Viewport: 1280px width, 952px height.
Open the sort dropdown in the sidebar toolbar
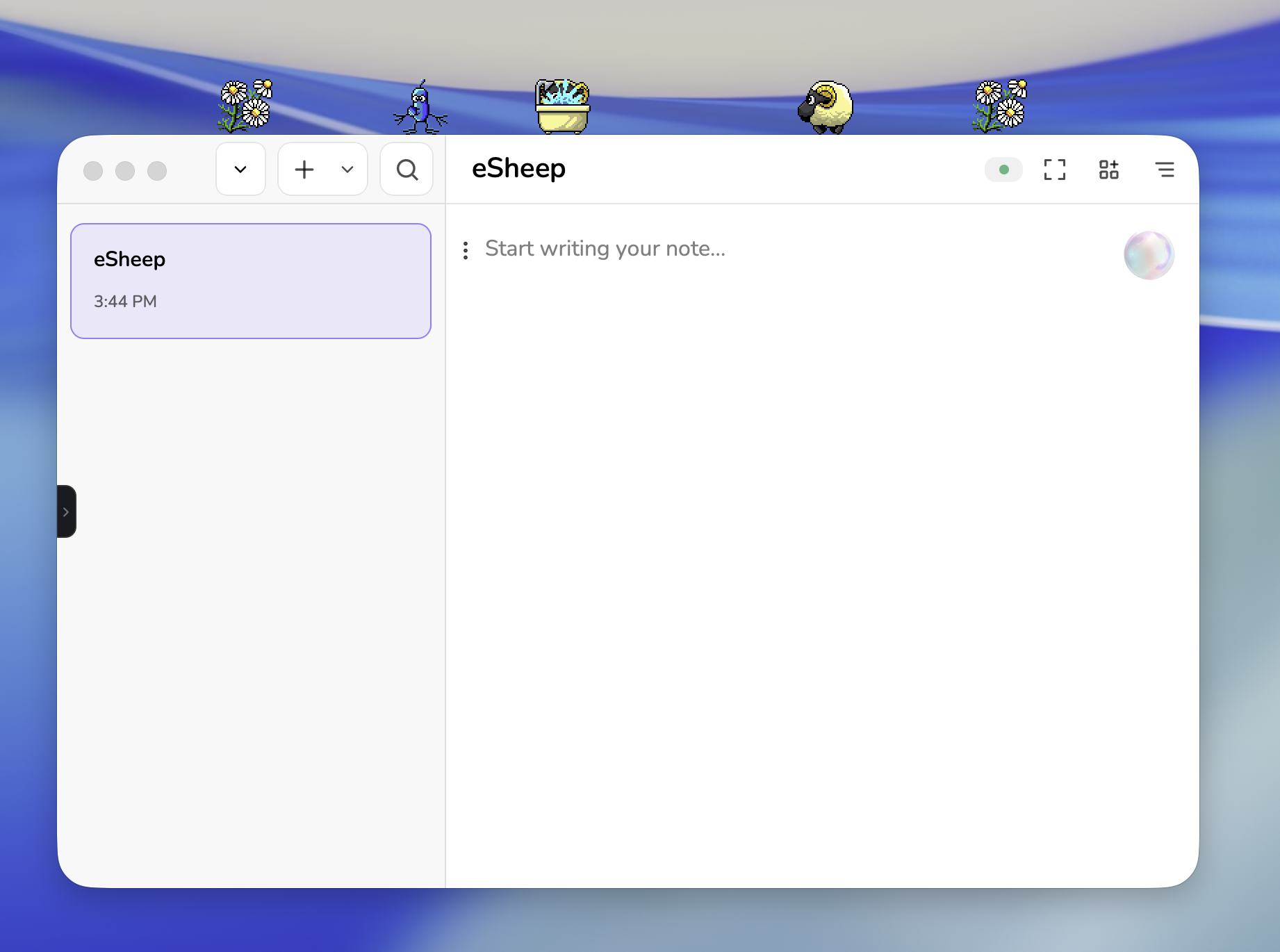[240, 169]
